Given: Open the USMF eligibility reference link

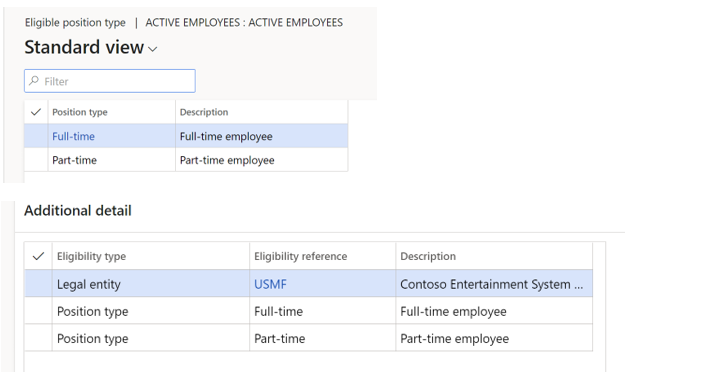Looking at the screenshot, I should click(x=270, y=284).
